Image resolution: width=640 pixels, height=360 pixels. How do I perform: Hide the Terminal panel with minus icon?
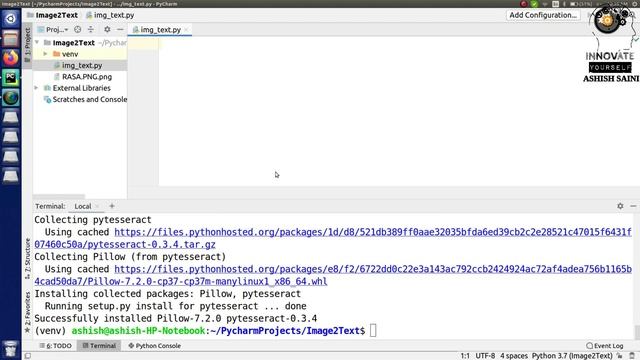click(633, 206)
